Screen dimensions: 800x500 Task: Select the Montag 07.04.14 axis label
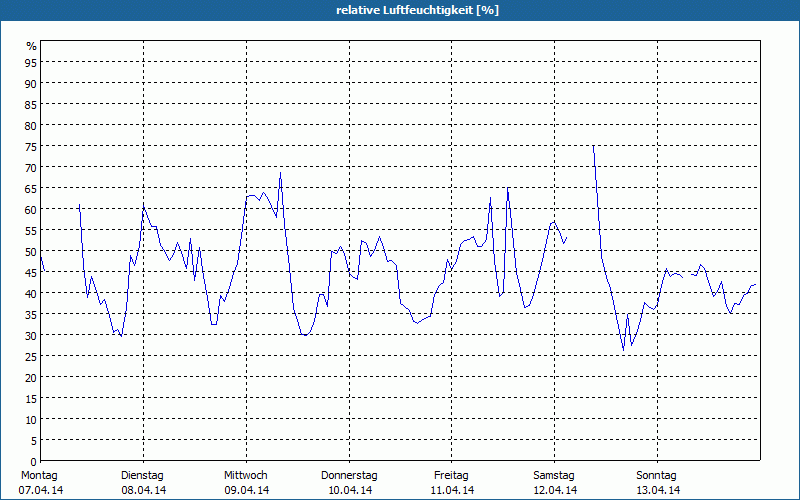[x=41, y=483]
